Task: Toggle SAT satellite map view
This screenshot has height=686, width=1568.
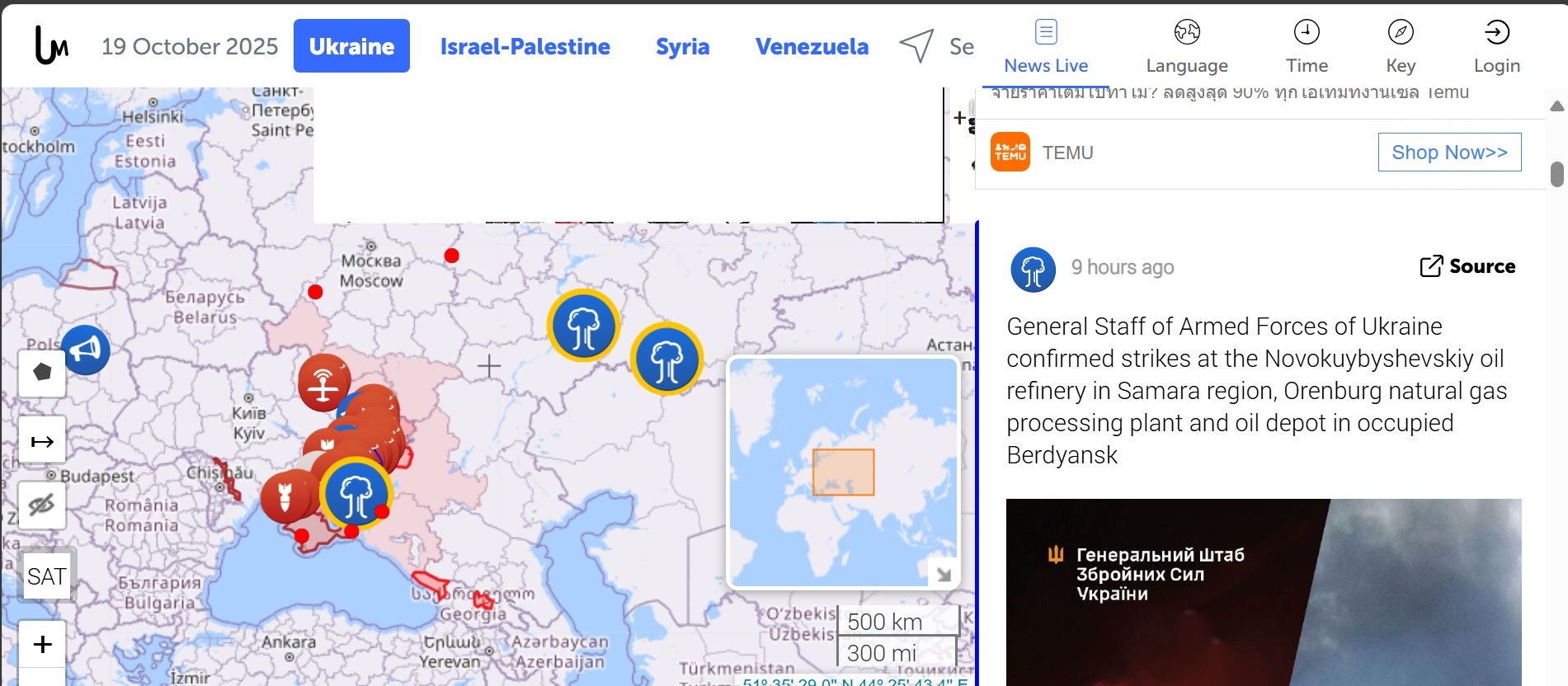Action: click(x=46, y=576)
